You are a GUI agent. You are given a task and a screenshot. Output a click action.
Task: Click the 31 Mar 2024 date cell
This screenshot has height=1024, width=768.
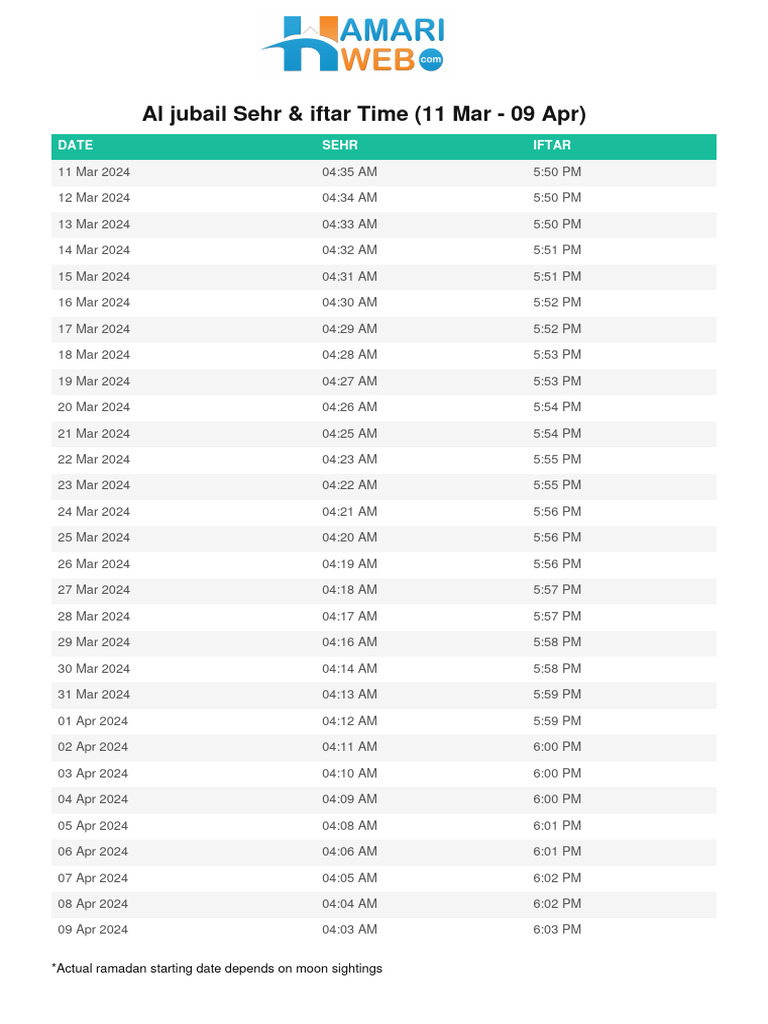tap(94, 695)
